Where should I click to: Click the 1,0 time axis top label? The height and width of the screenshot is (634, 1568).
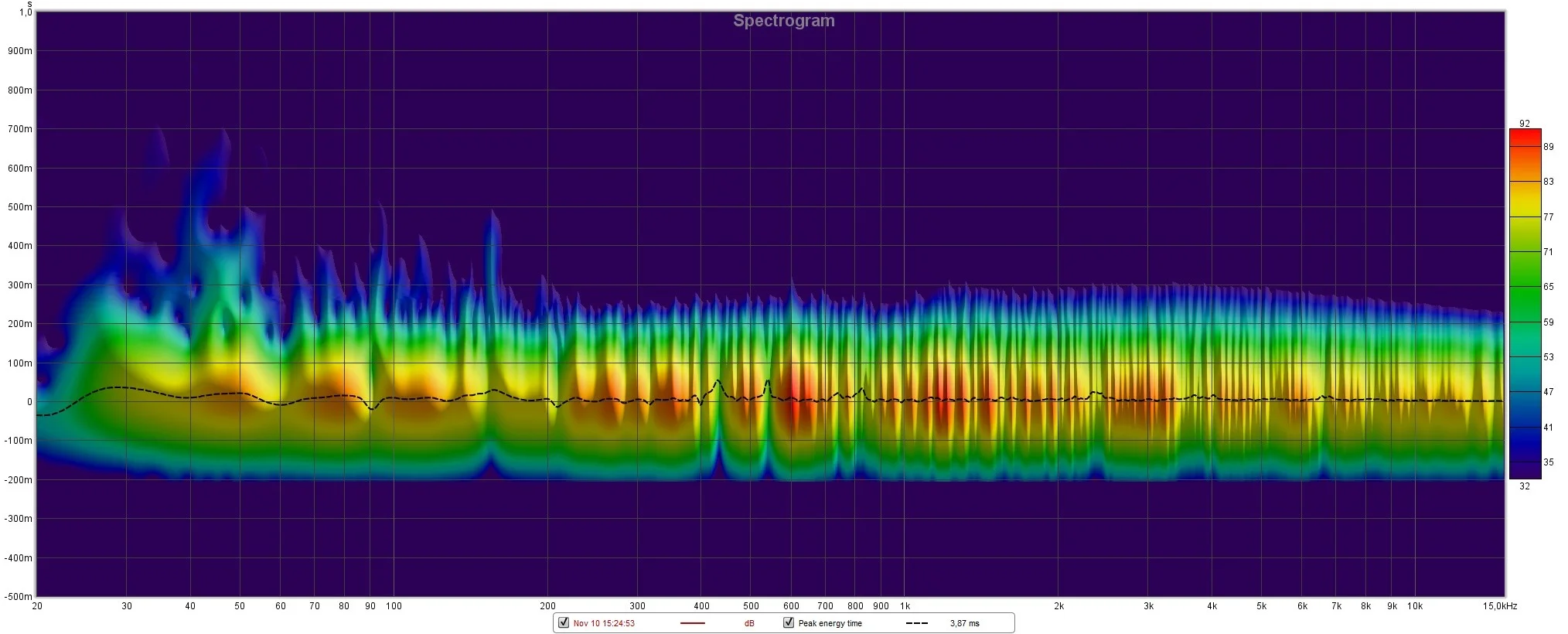click(26, 12)
